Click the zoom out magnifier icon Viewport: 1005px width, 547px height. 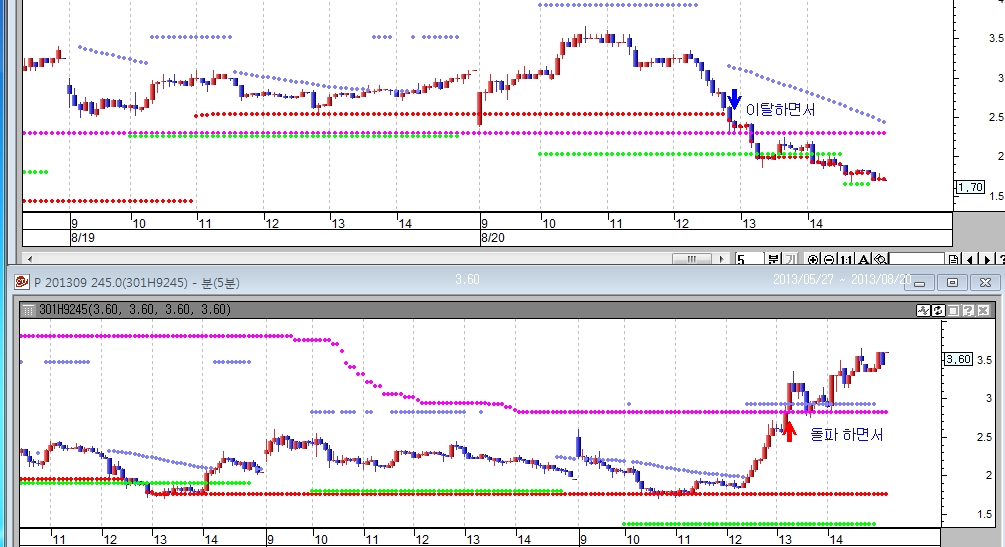pyautogui.click(x=830, y=259)
